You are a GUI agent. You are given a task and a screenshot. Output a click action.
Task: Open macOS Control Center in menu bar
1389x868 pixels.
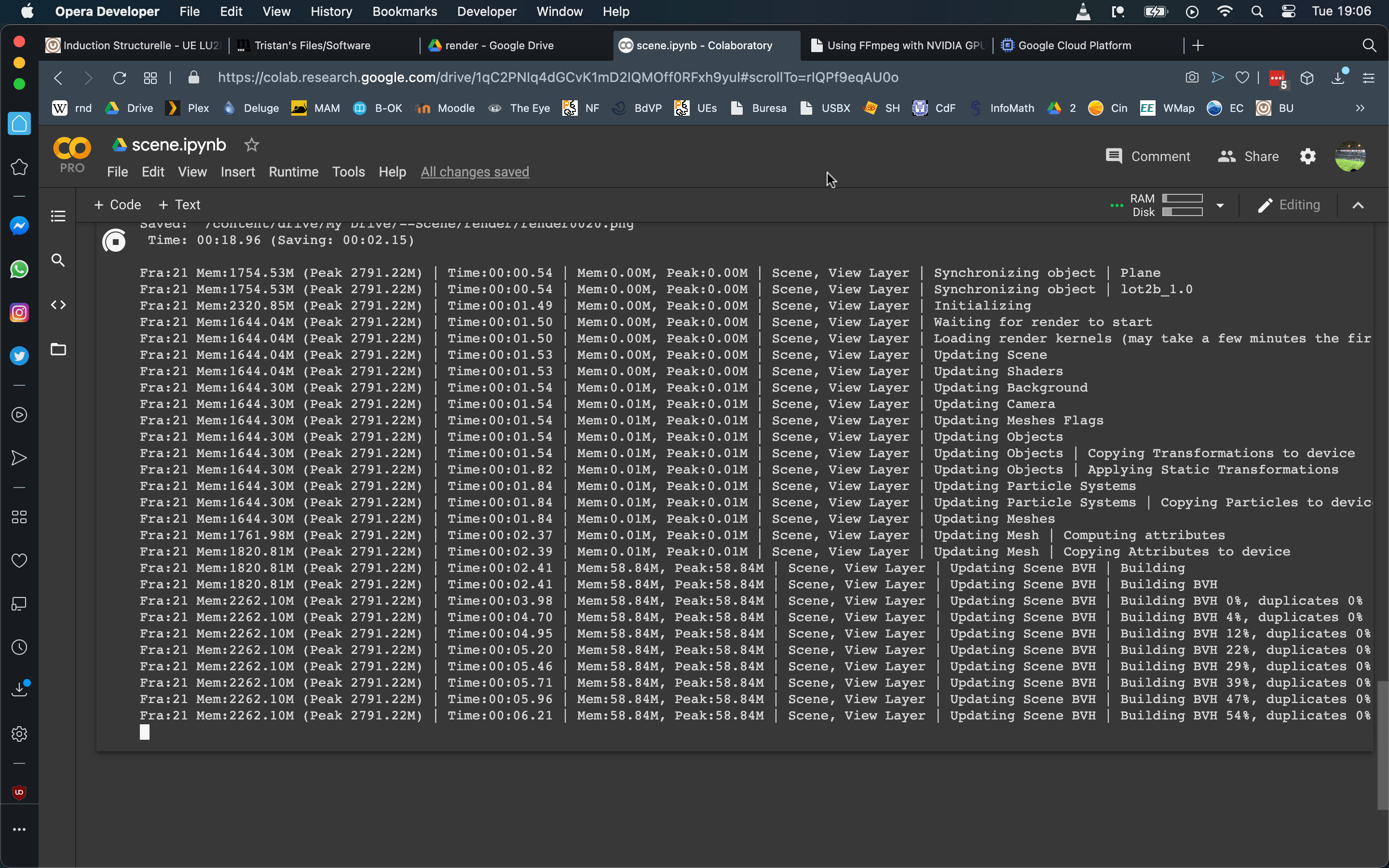[x=1288, y=12]
